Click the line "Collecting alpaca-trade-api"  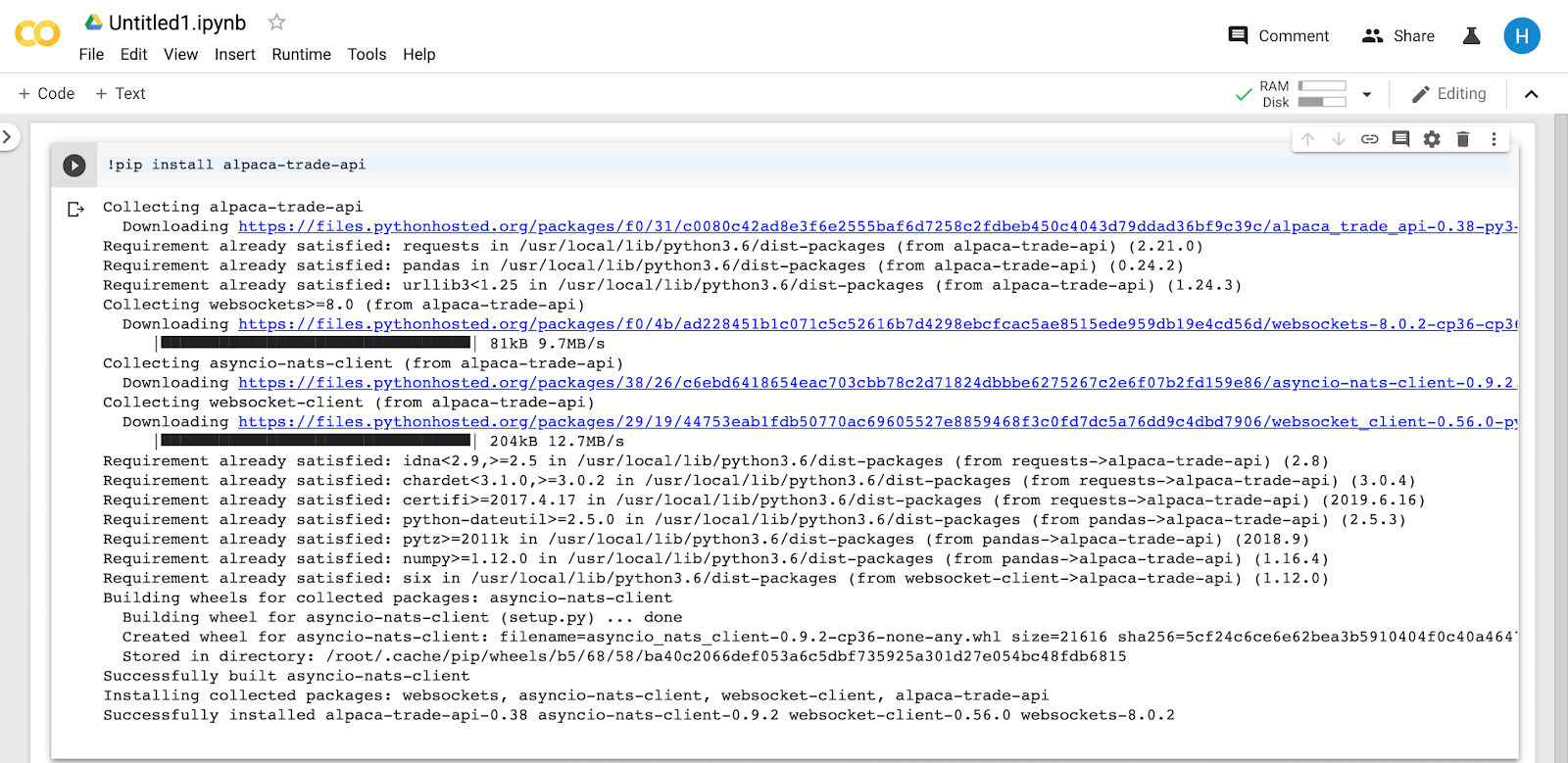point(233,208)
